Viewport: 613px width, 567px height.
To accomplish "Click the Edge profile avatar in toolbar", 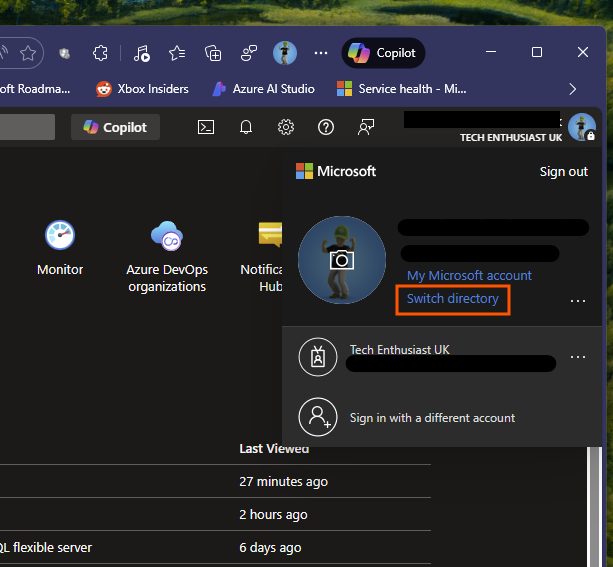I will tap(285, 53).
